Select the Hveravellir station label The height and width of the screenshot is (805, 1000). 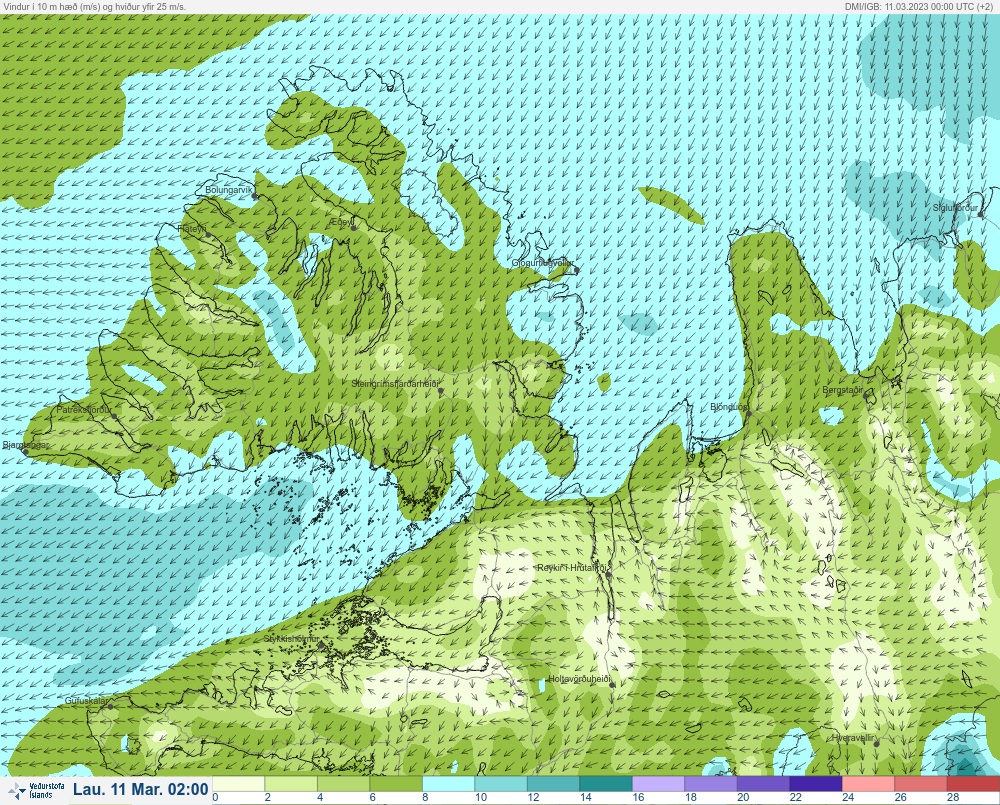click(x=853, y=738)
